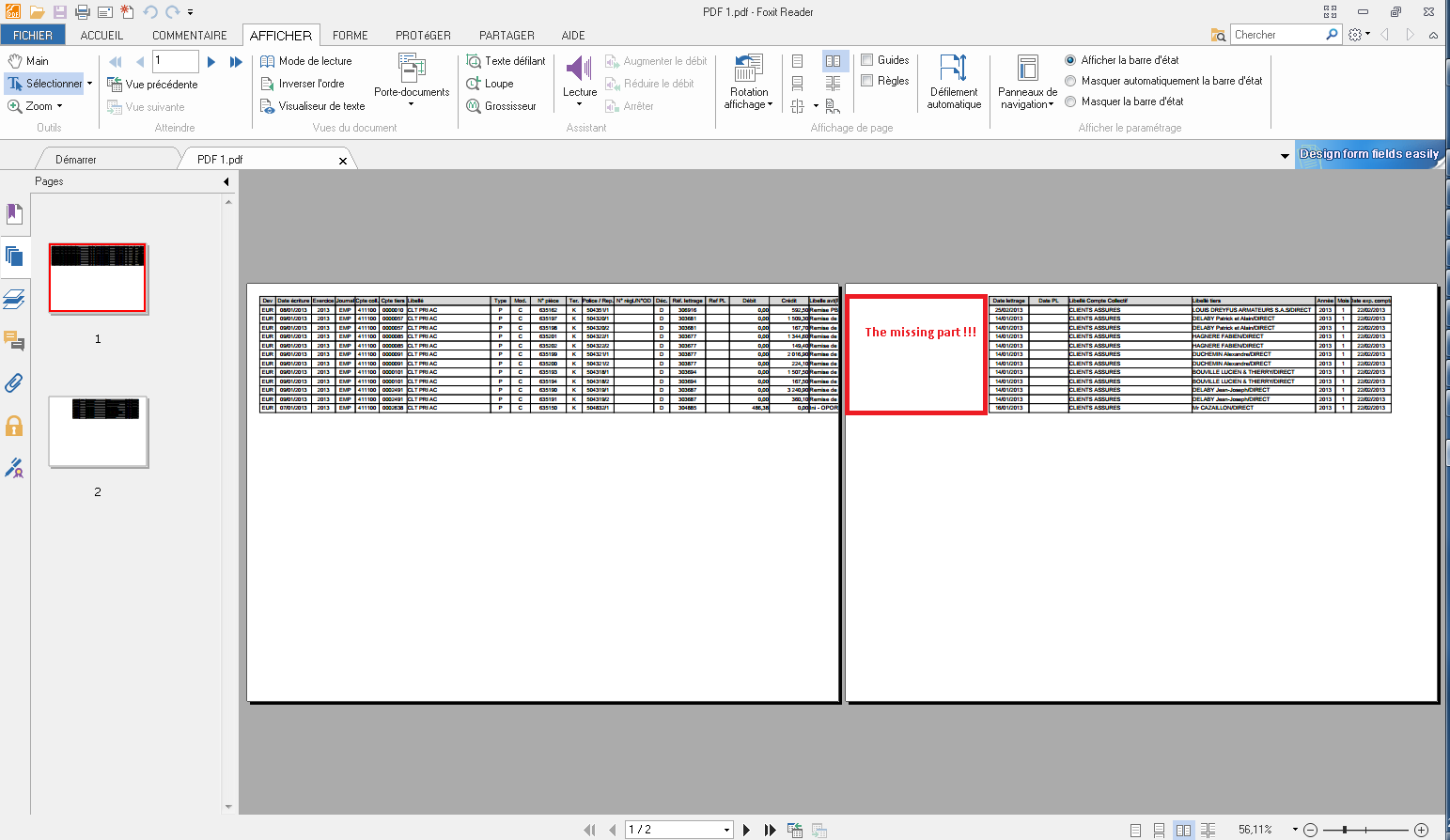Click the Redo arrow in title bar

172,12
